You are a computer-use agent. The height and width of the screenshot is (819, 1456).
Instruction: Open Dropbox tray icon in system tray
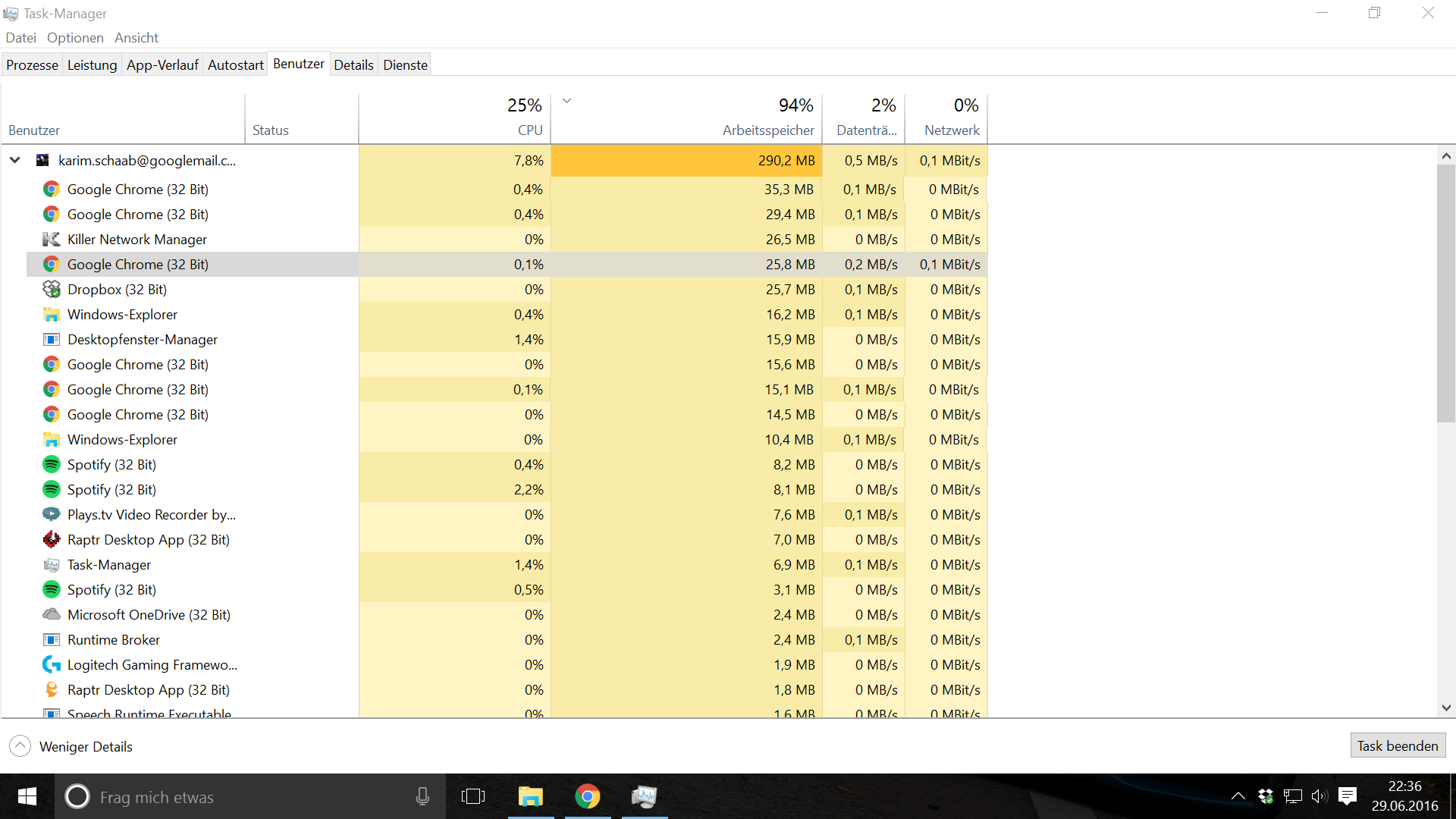point(1265,796)
